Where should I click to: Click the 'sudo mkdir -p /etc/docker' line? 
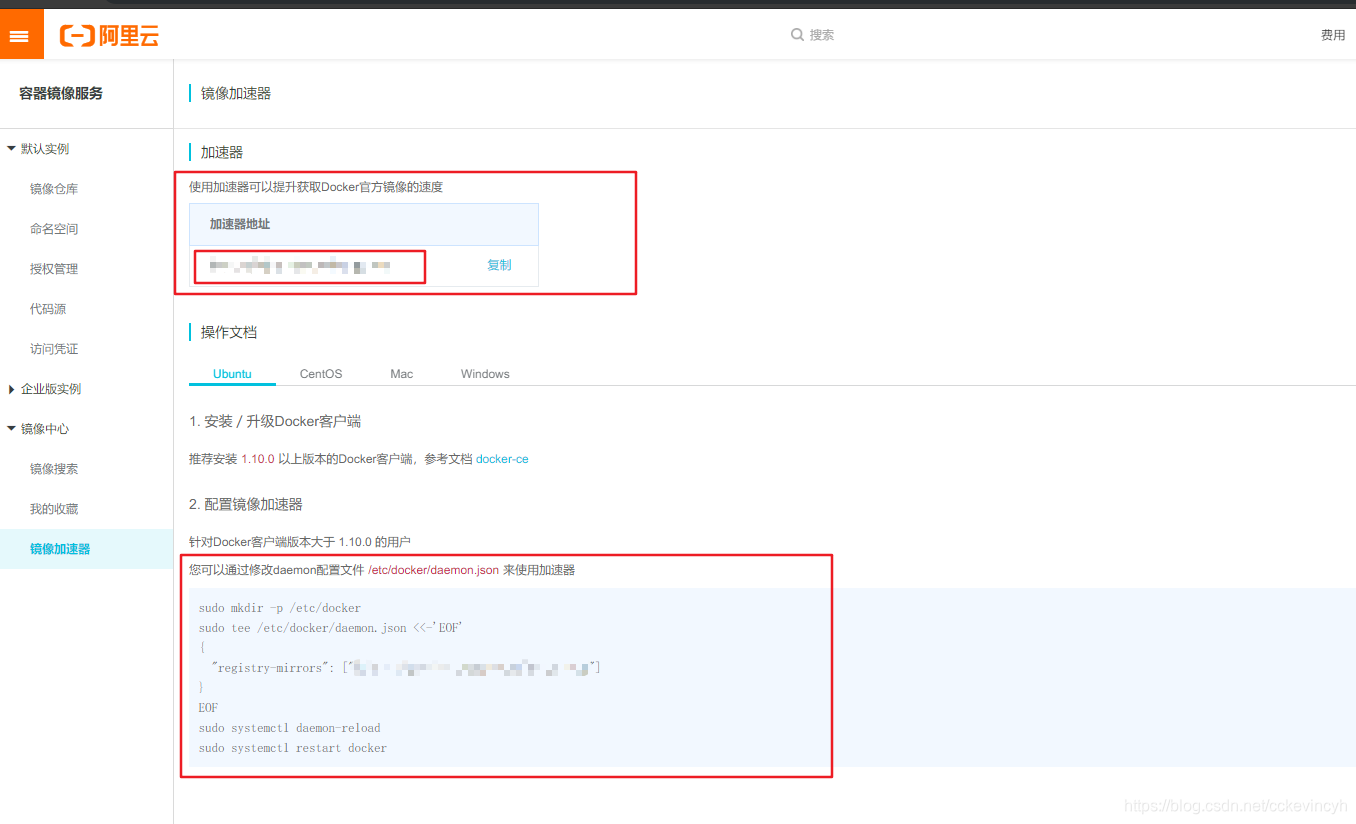tap(280, 608)
